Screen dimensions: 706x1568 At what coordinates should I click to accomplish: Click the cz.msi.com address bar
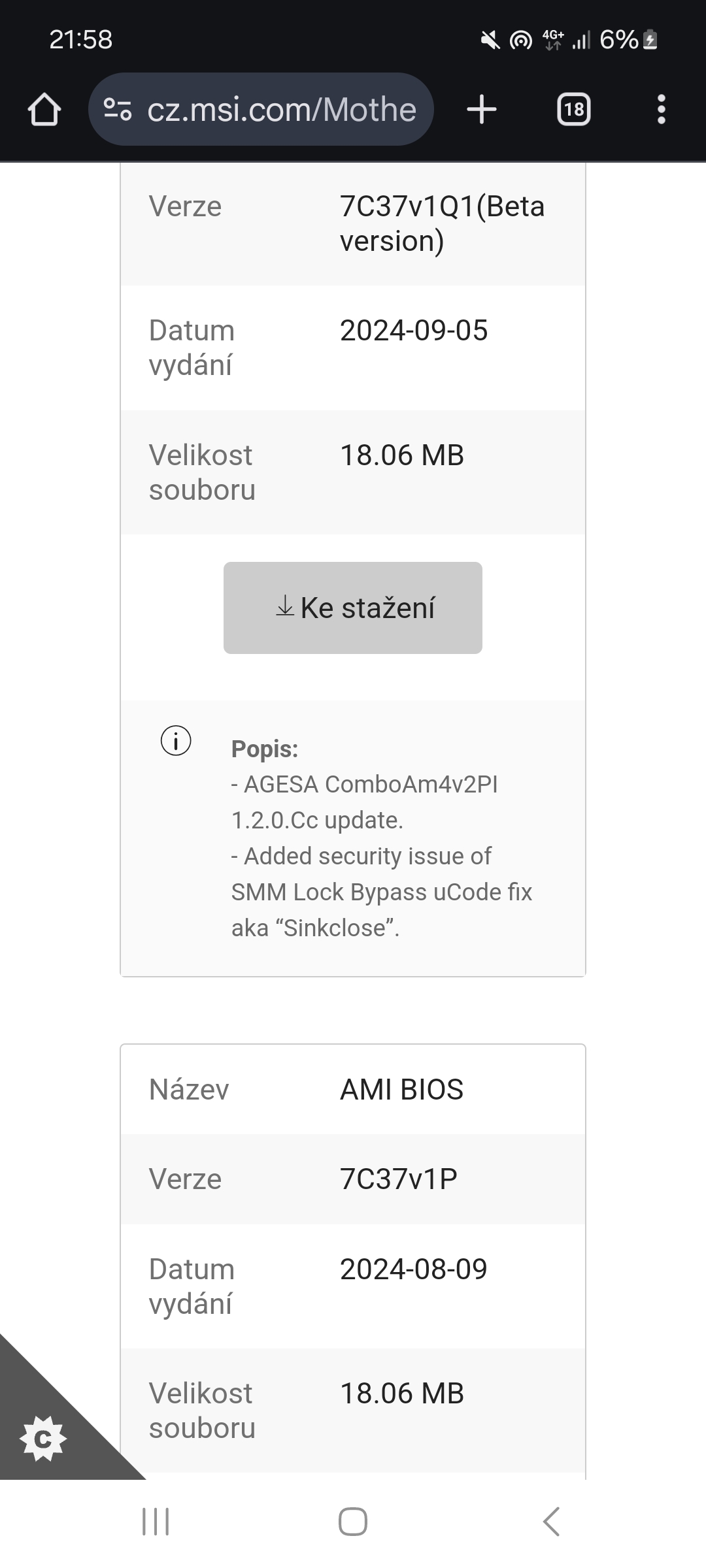pyautogui.click(x=281, y=109)
